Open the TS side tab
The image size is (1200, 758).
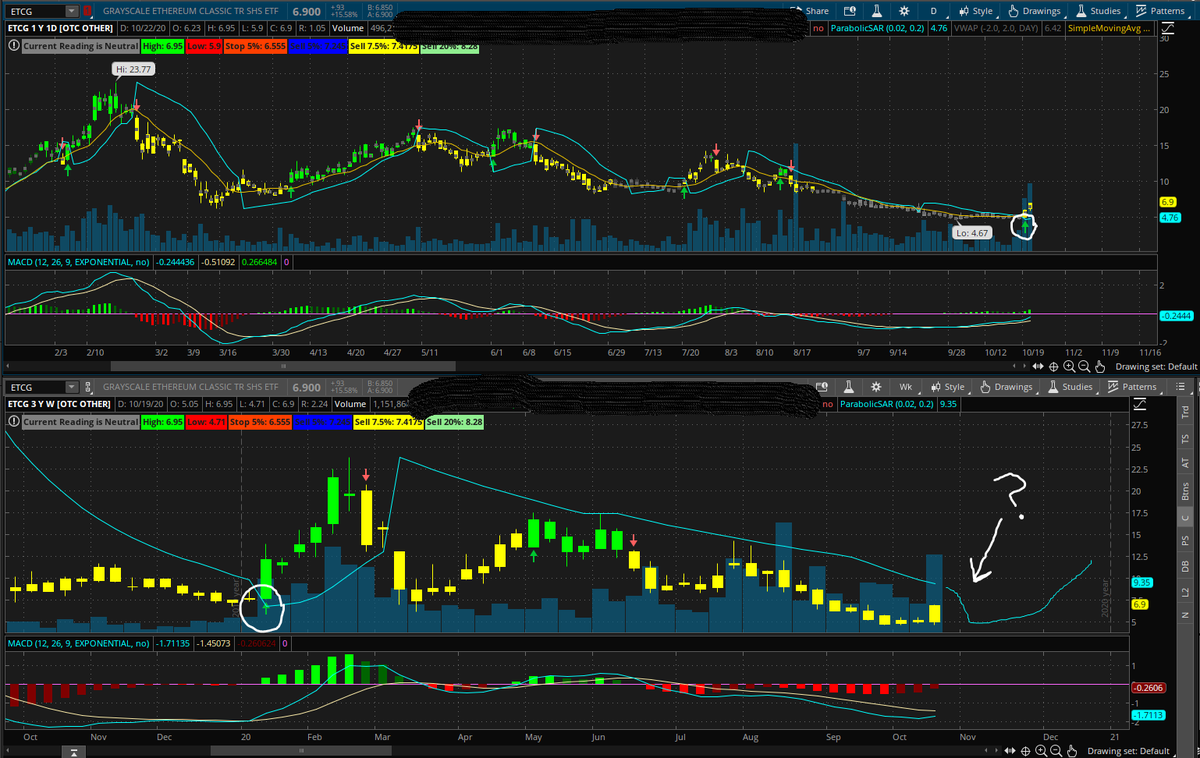coord(1185,438)
